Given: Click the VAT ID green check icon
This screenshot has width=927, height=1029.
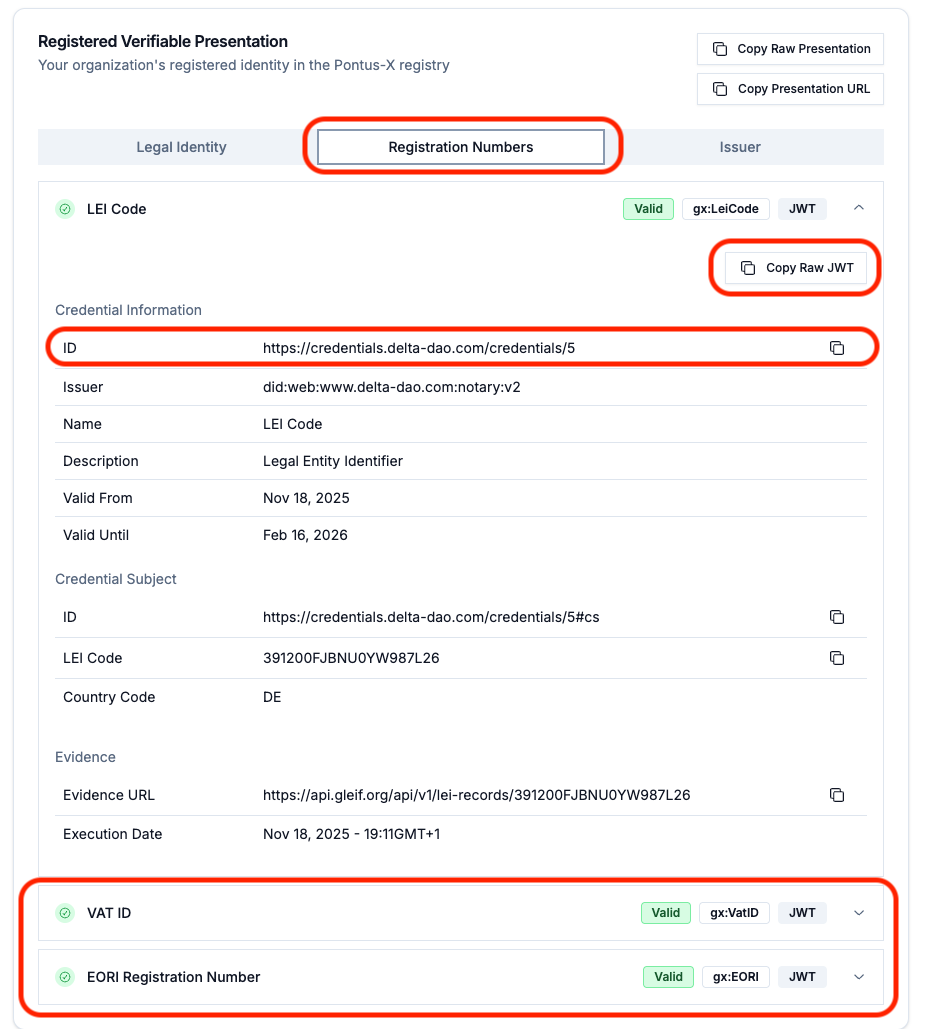Looking at the screenshot, I should click(x=65, y=913).
